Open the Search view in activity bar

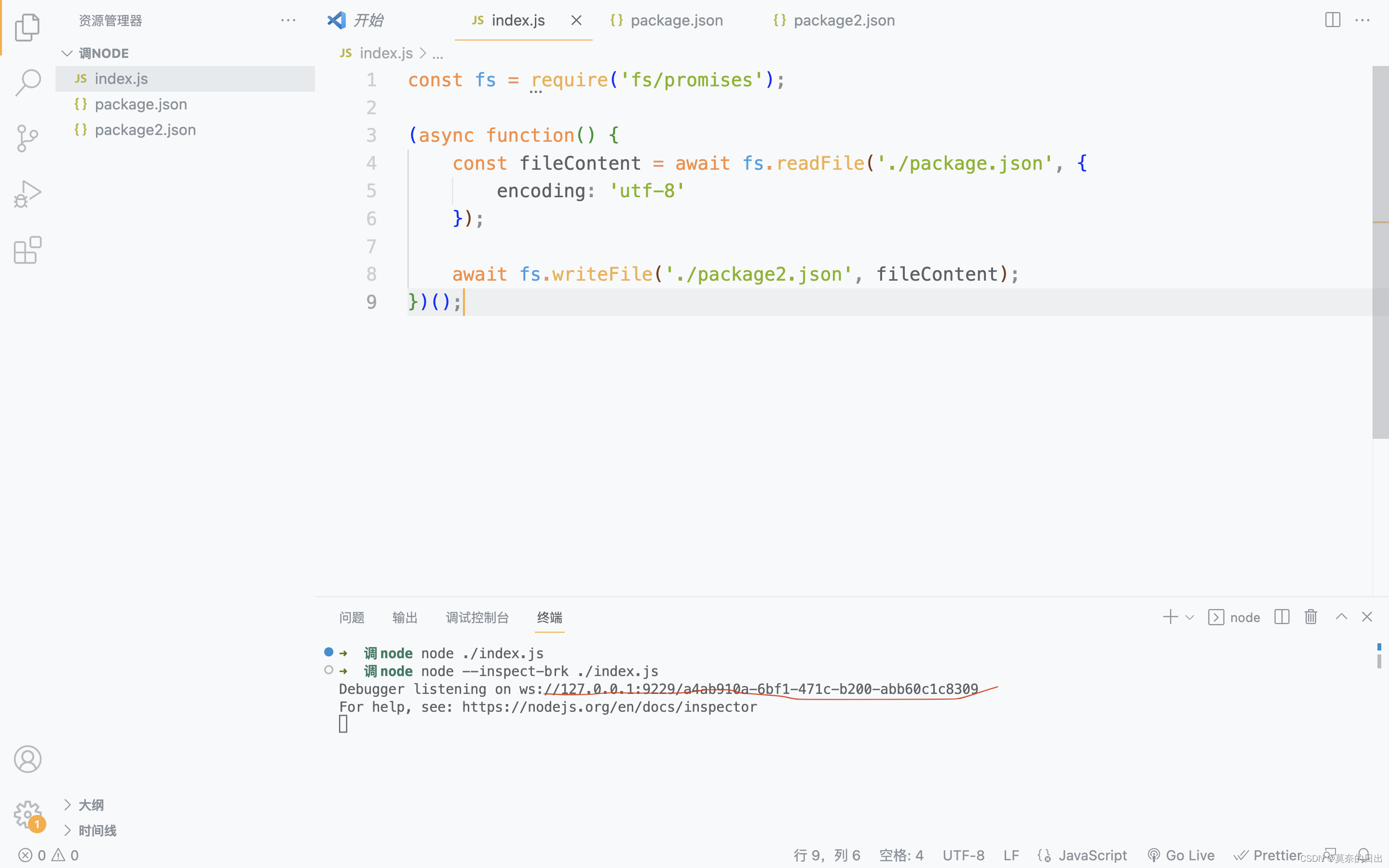[x=27, y=82]
